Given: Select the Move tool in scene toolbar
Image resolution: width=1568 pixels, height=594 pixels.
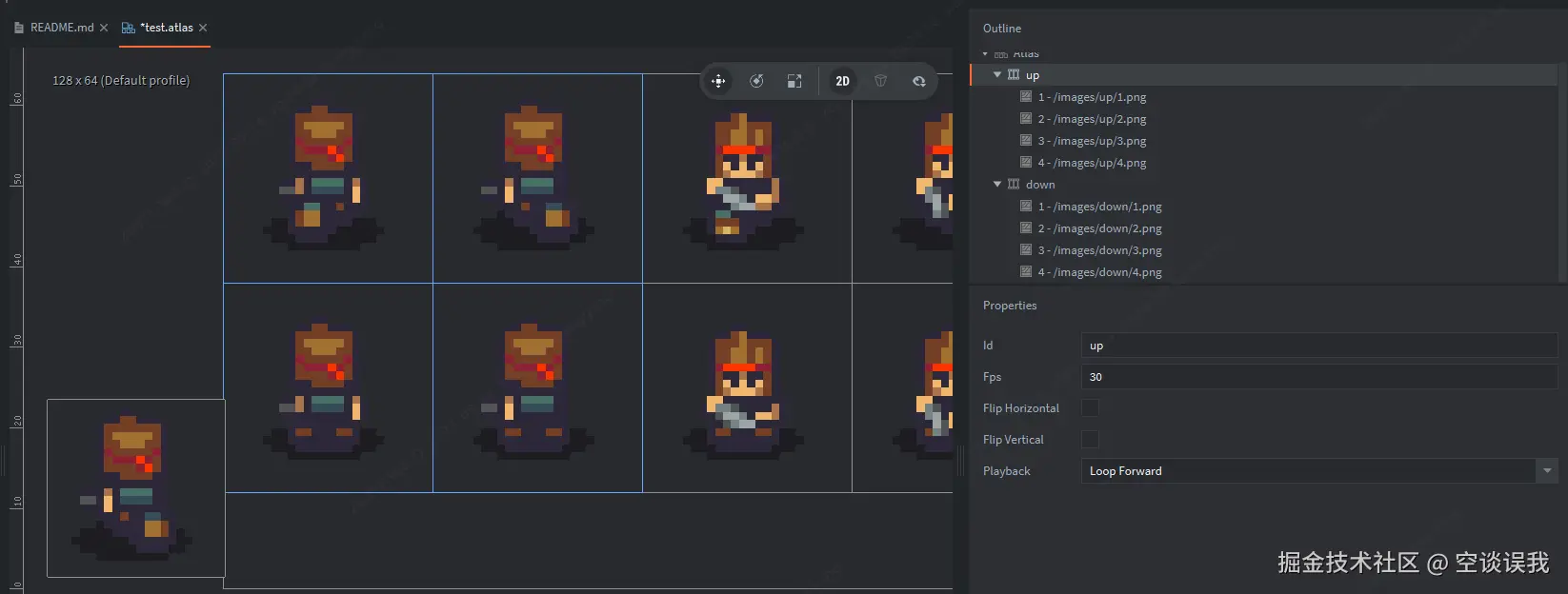Looking at the screenshot, I should [718, 81].
